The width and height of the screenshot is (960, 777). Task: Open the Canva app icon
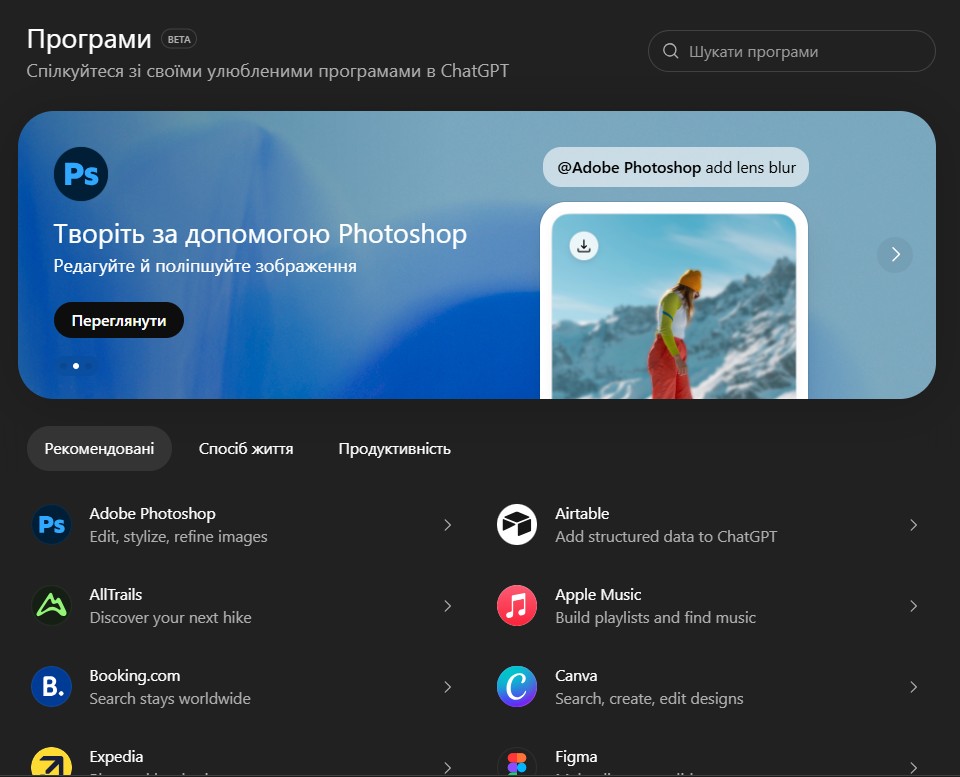click(x=517, y=686)
